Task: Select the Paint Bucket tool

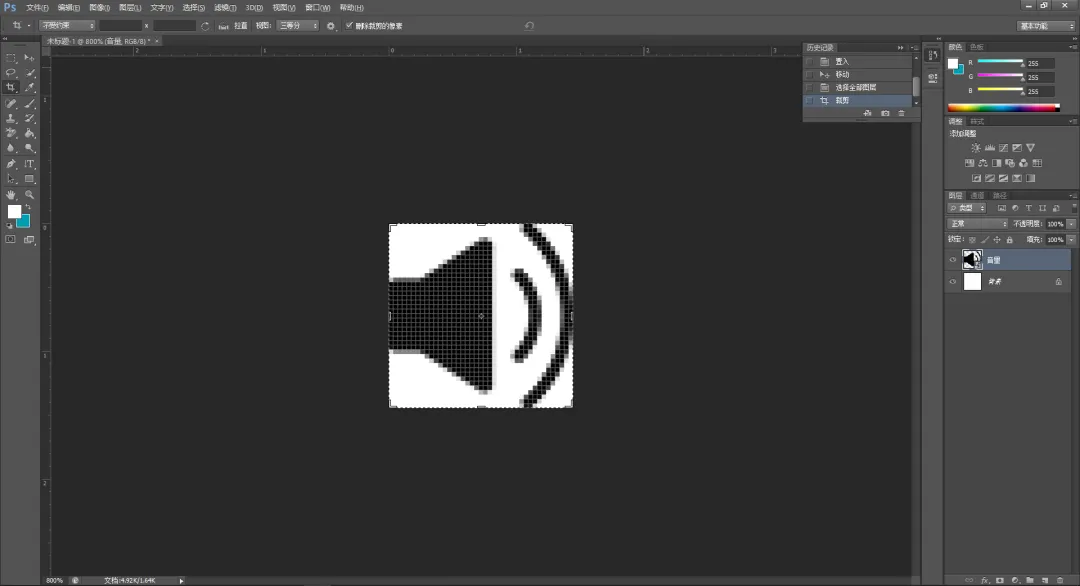Action: 30,134
